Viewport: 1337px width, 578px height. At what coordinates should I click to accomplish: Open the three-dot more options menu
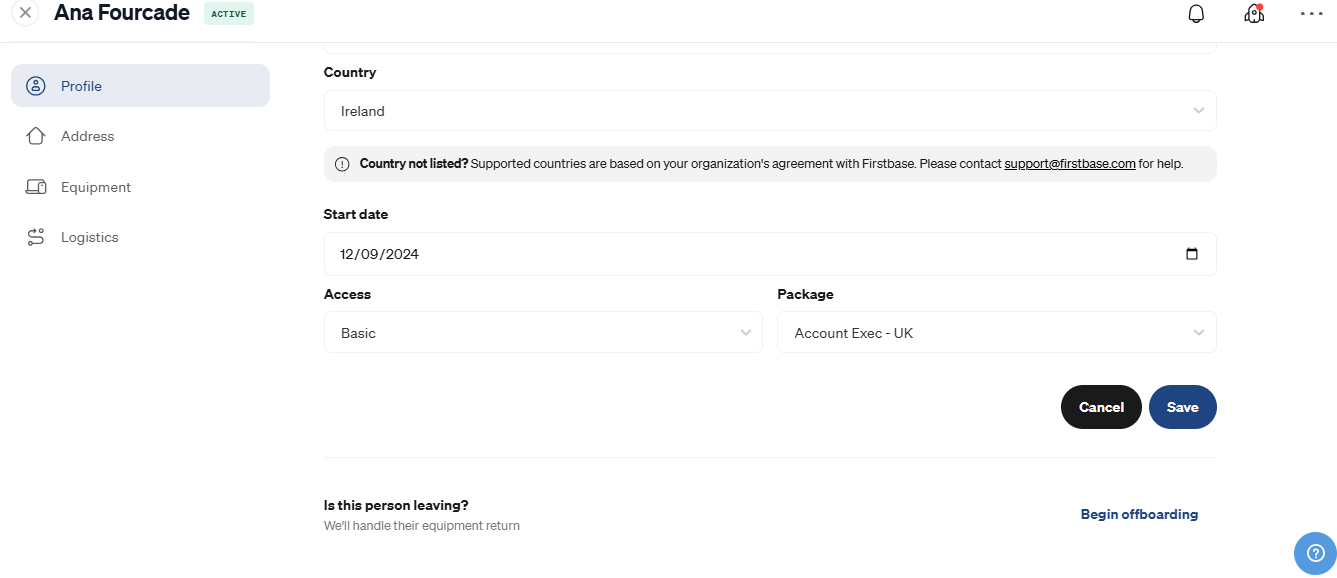click(1311, 14)
